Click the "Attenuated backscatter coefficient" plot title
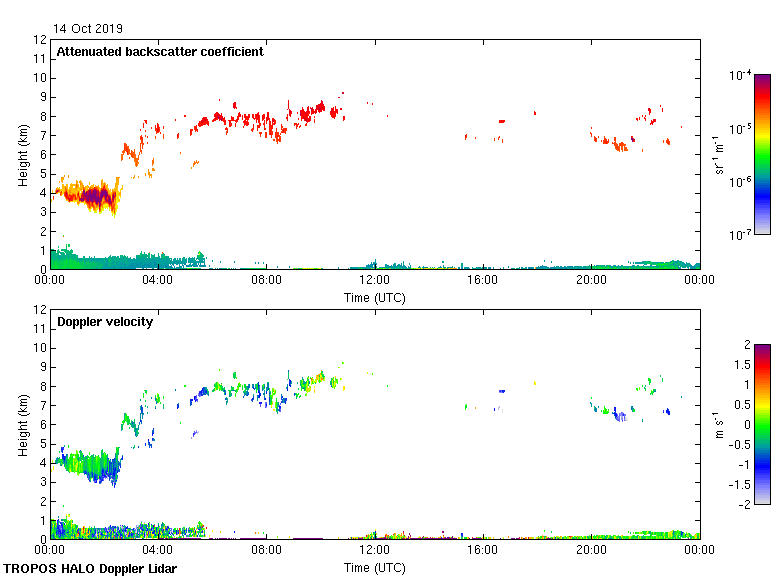 160,52
